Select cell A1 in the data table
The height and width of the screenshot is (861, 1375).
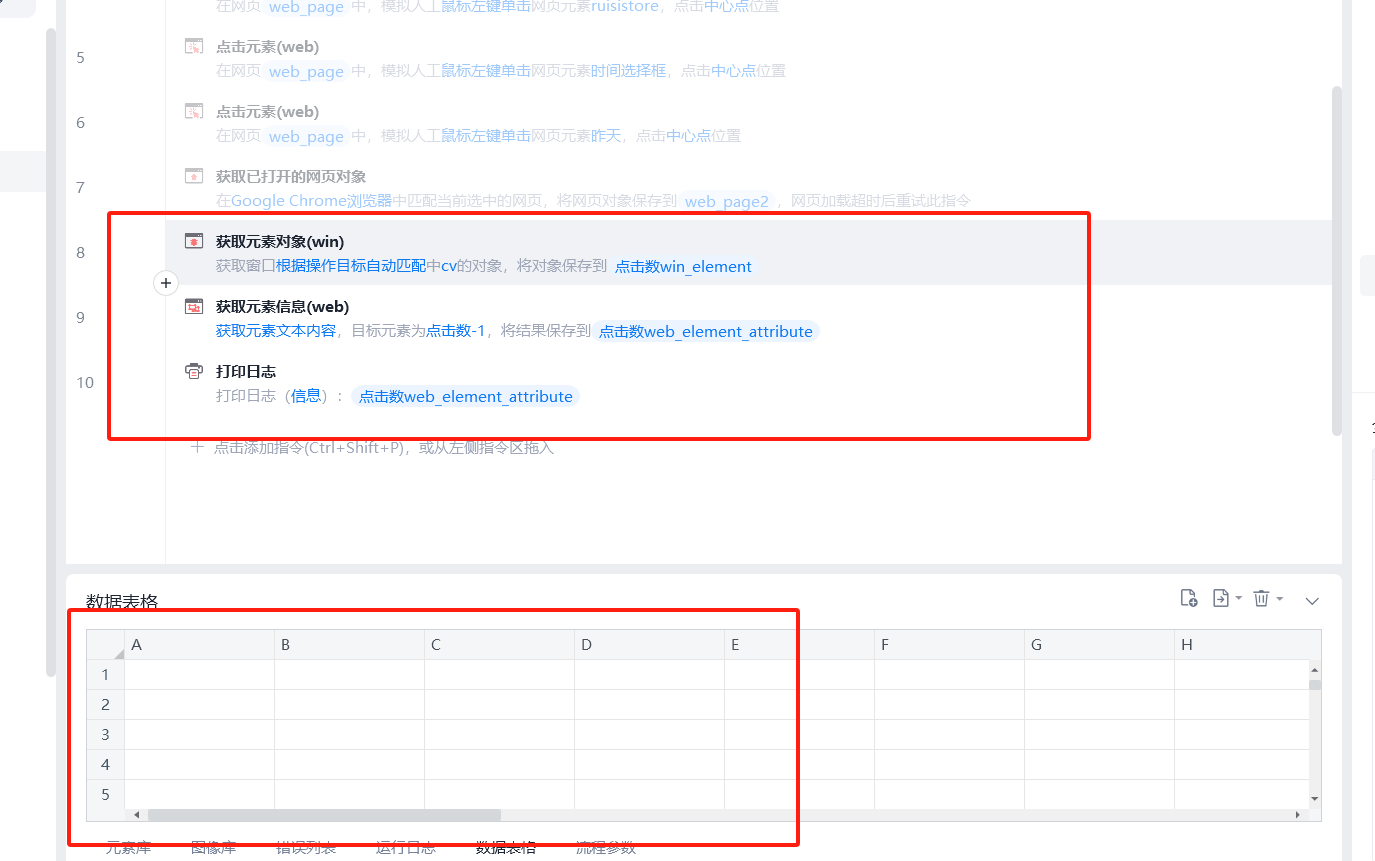[200, 675]
